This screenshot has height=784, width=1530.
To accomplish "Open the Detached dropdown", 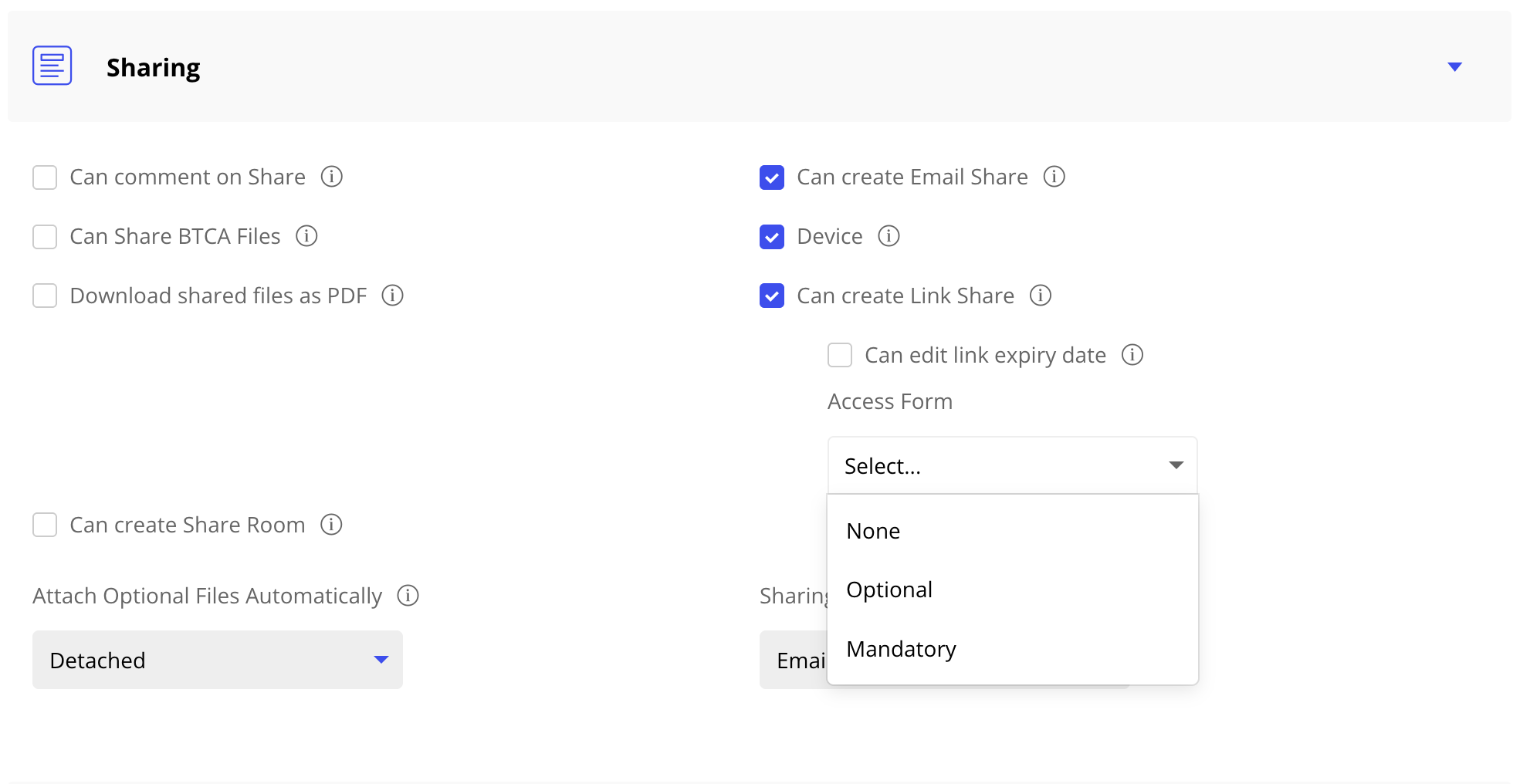I will [x=217, y=660].
